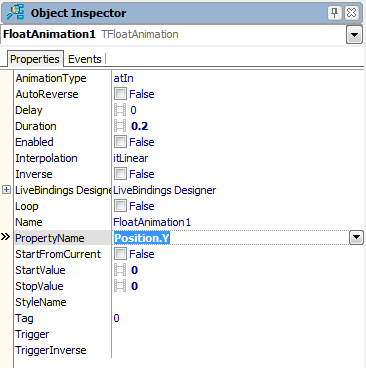
Task: Select the Delay property label
Action: 29,110
